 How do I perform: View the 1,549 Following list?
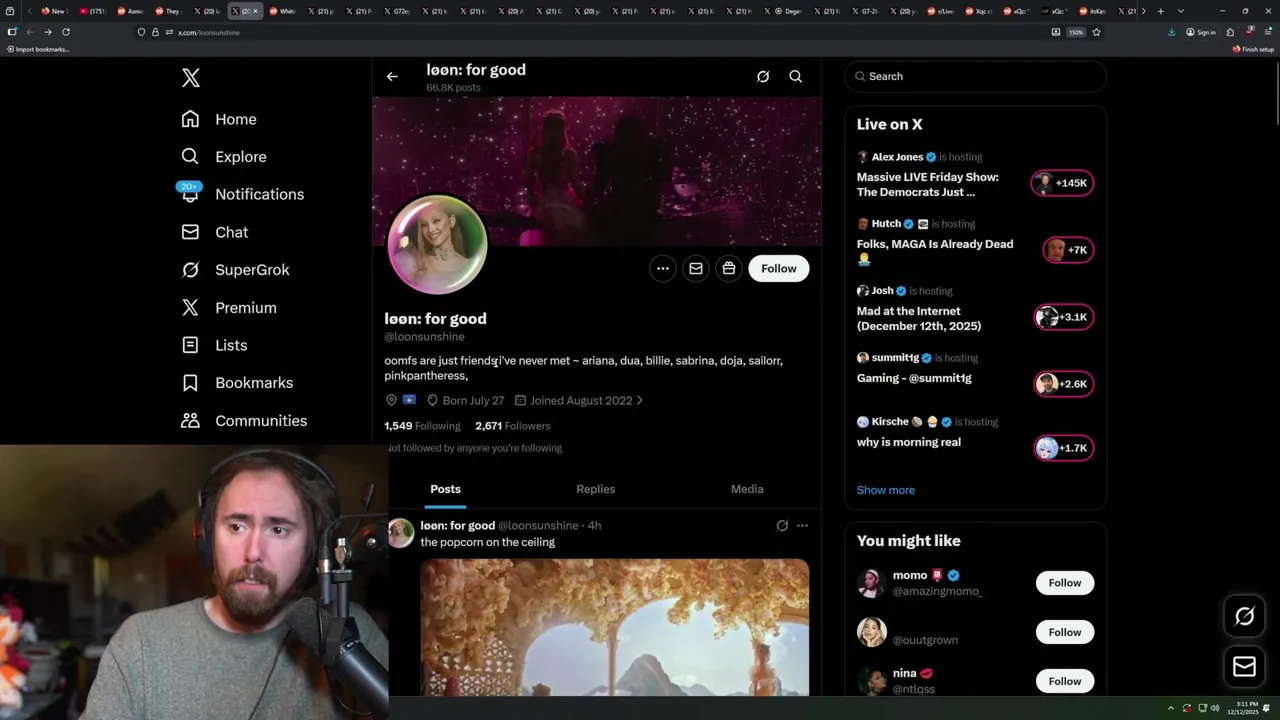tap(422, 426)
